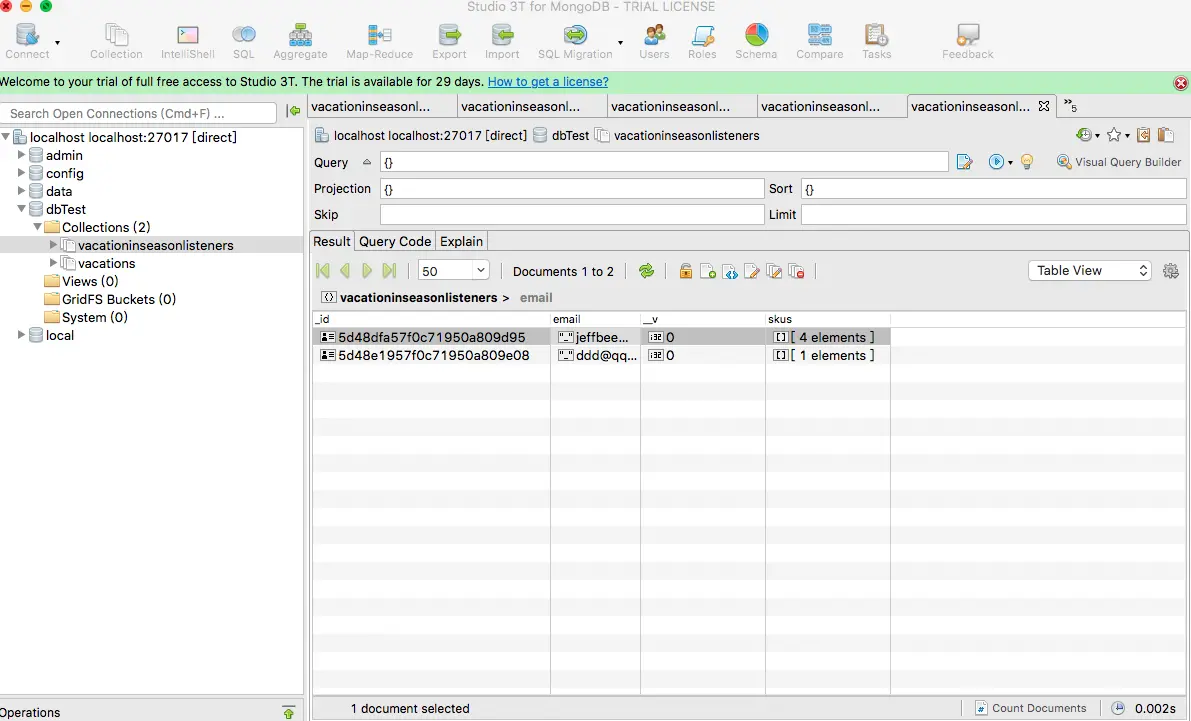View the selected document as JSON

pos(730,271)
